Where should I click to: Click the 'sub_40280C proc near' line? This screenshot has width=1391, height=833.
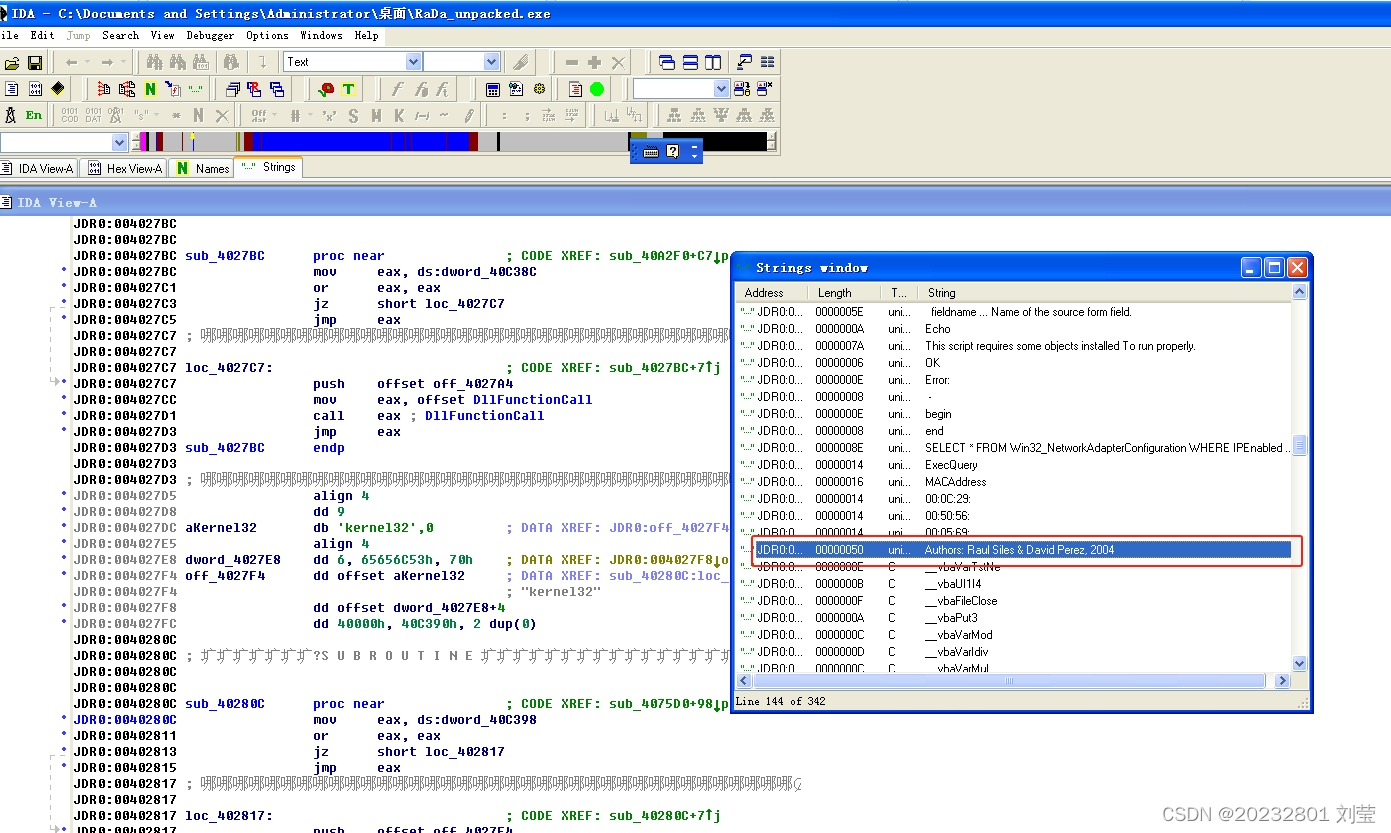click(285, 704)
